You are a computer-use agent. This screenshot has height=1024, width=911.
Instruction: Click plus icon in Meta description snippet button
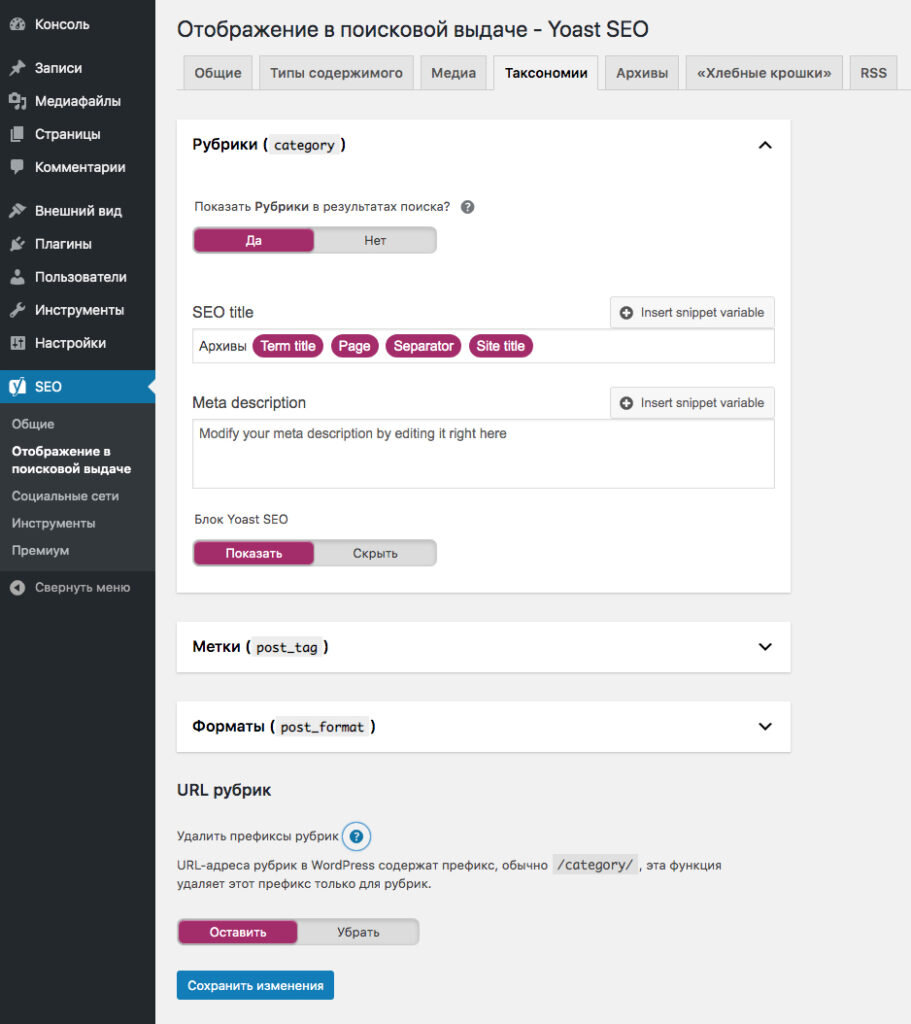626,403
